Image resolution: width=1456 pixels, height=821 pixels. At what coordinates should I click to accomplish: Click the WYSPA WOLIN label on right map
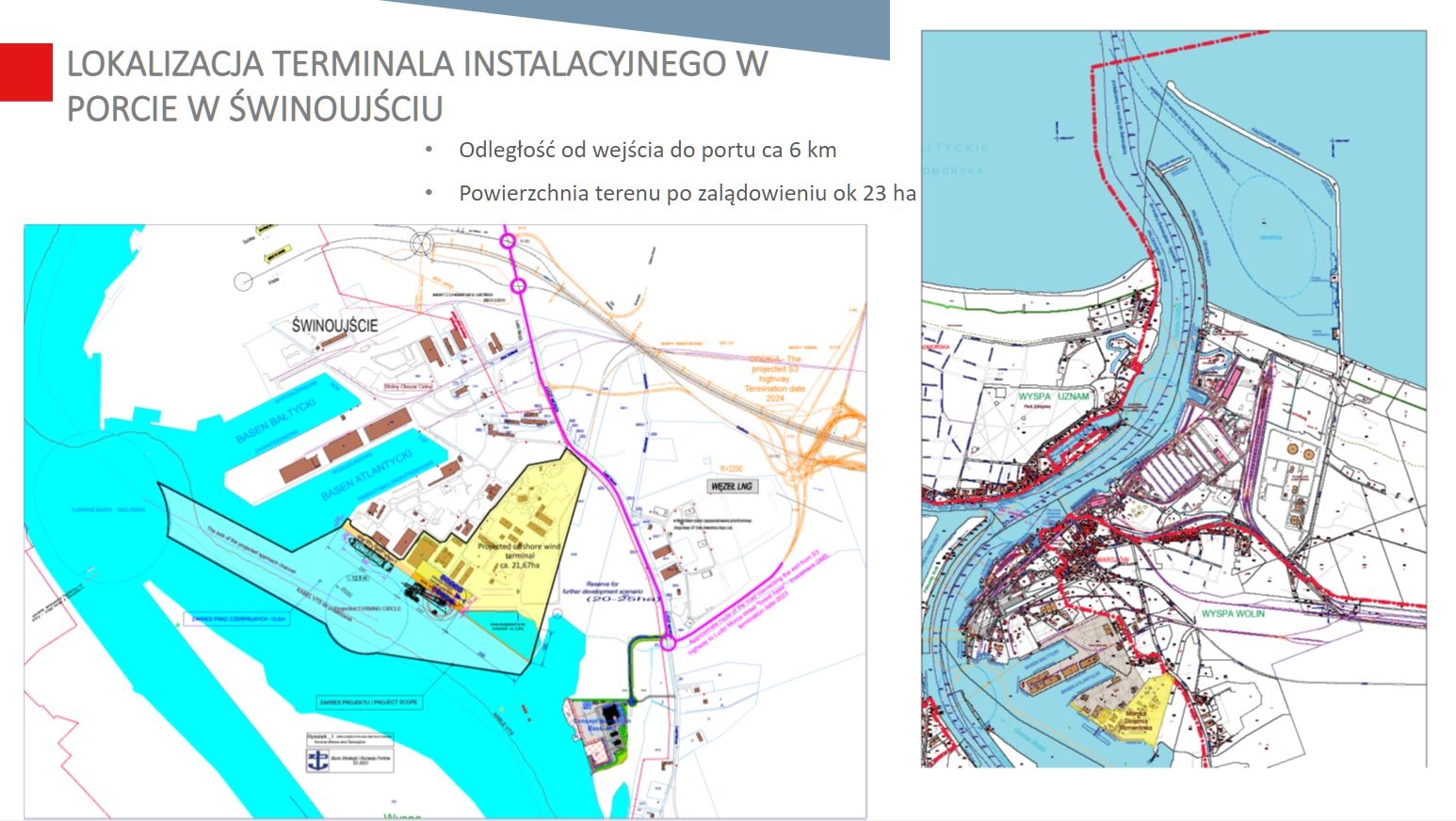click(x=1232, y=613)
